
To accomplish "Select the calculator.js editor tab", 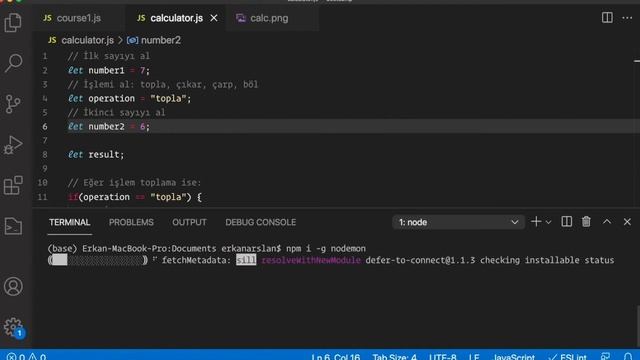I will pos(176,18).
